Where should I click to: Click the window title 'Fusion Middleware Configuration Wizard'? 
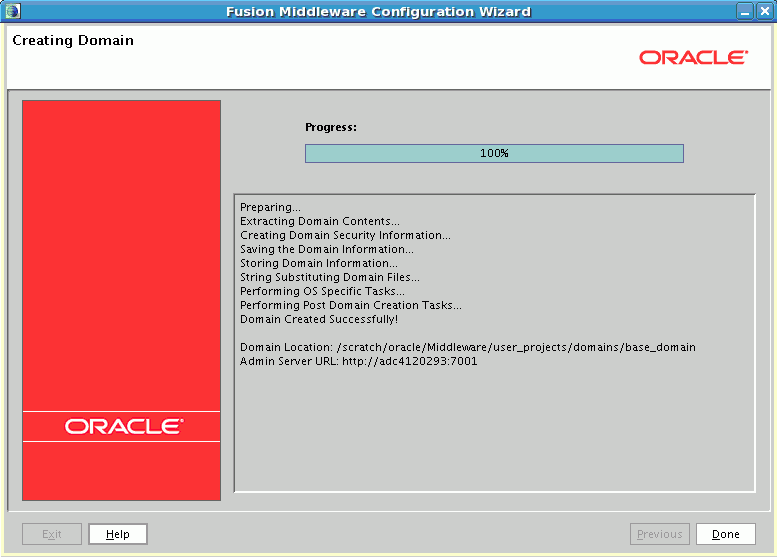(378, 11)
